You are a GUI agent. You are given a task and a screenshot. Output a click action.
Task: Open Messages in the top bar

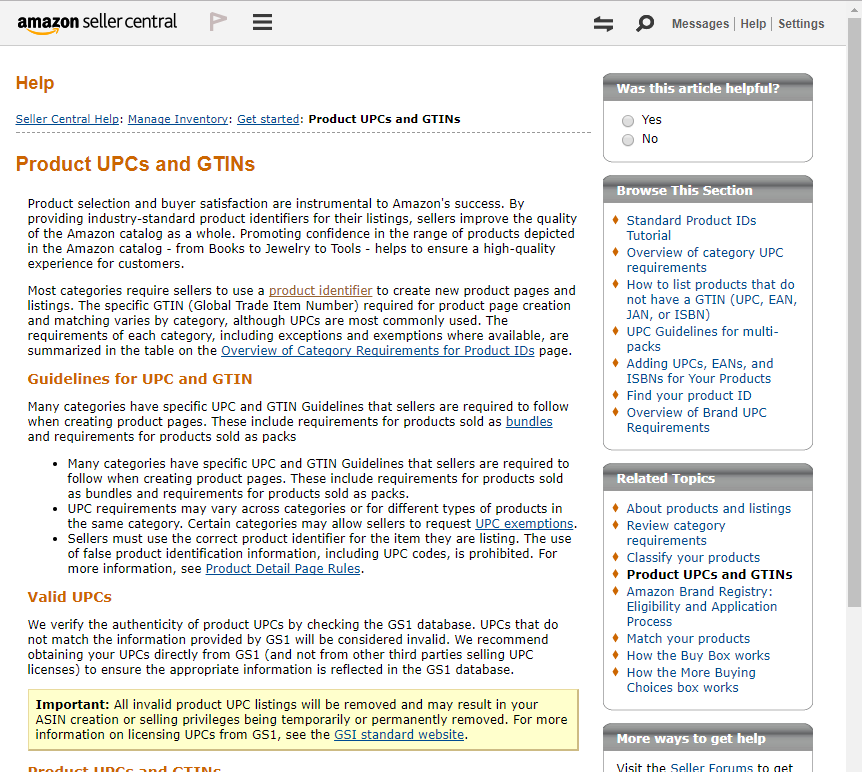(x=700, y=24)
